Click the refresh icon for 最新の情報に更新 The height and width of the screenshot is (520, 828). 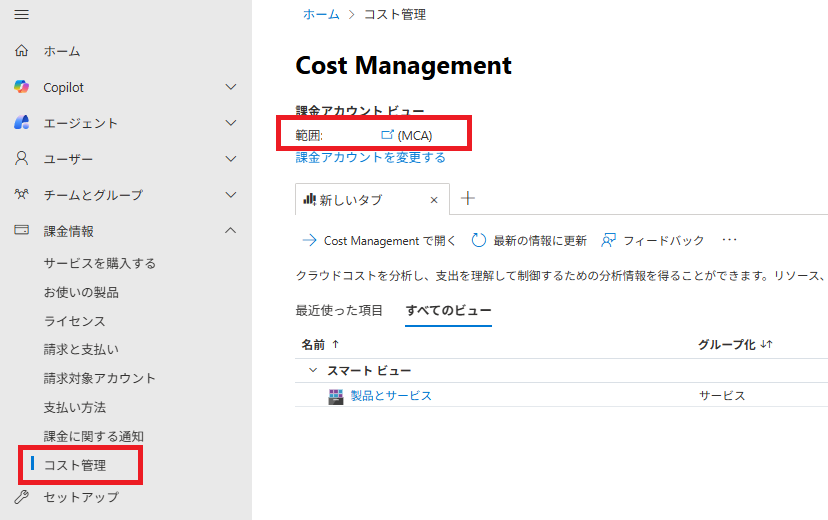pyautogui.click(x=479, y=240)
